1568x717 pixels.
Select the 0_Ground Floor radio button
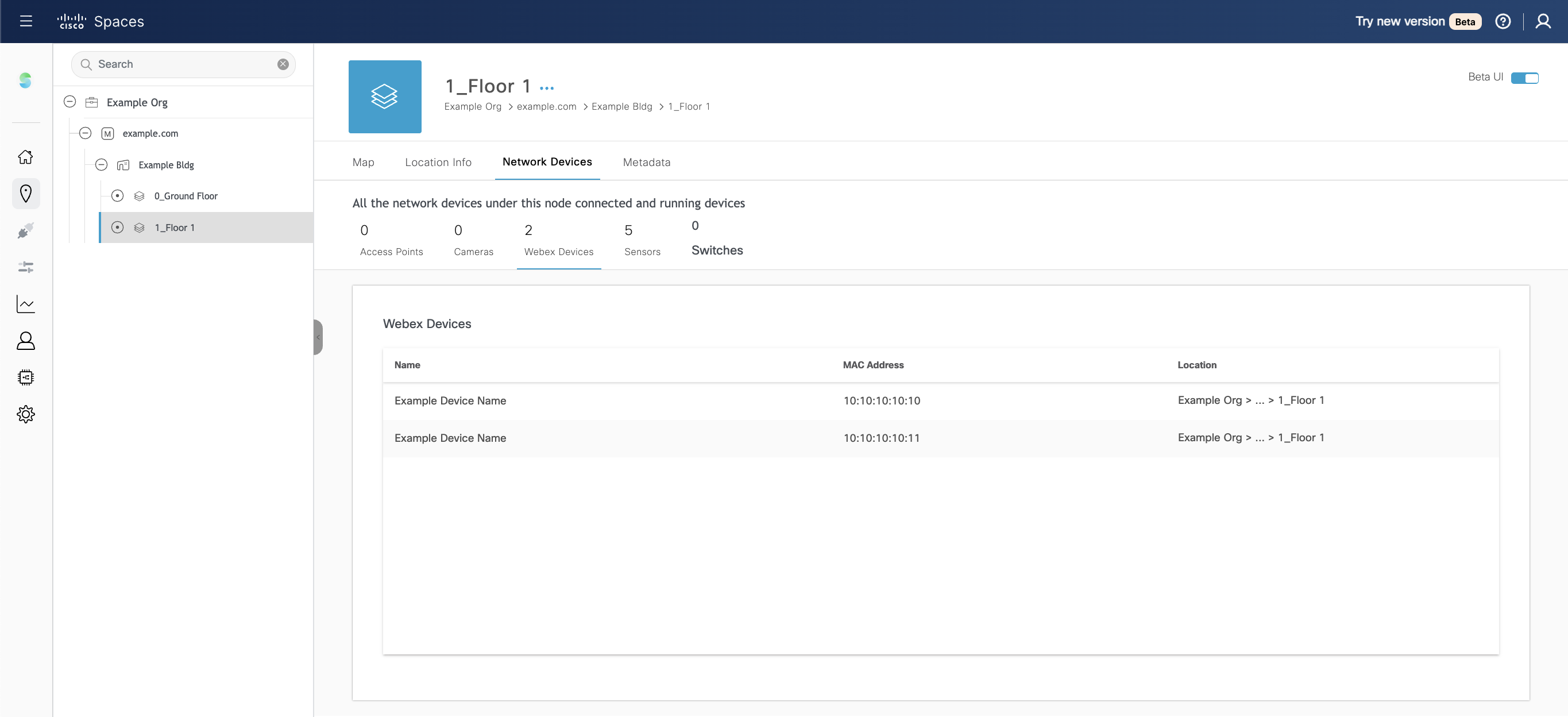(118, 196)
